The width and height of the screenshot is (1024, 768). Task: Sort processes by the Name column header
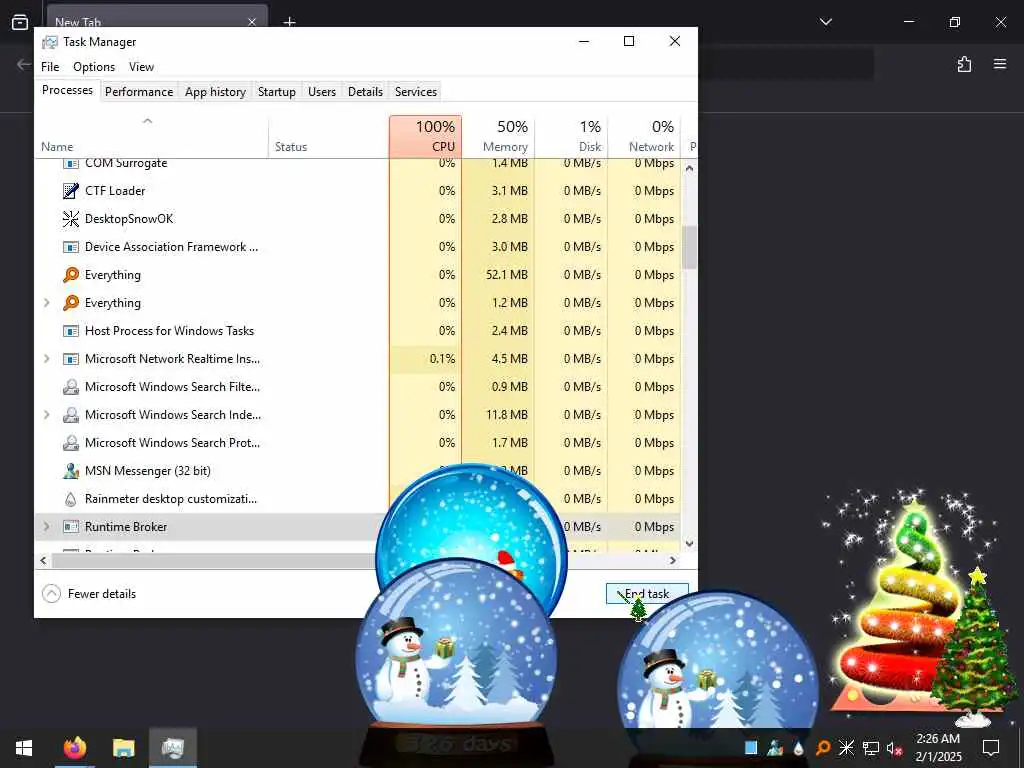click(x=152, y=136)
